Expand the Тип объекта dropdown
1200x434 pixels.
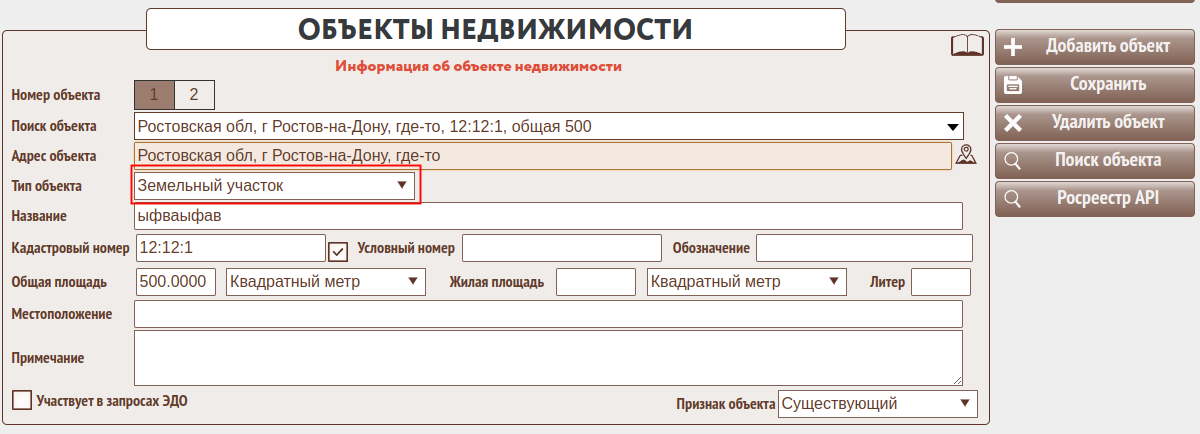coord(275,186)
